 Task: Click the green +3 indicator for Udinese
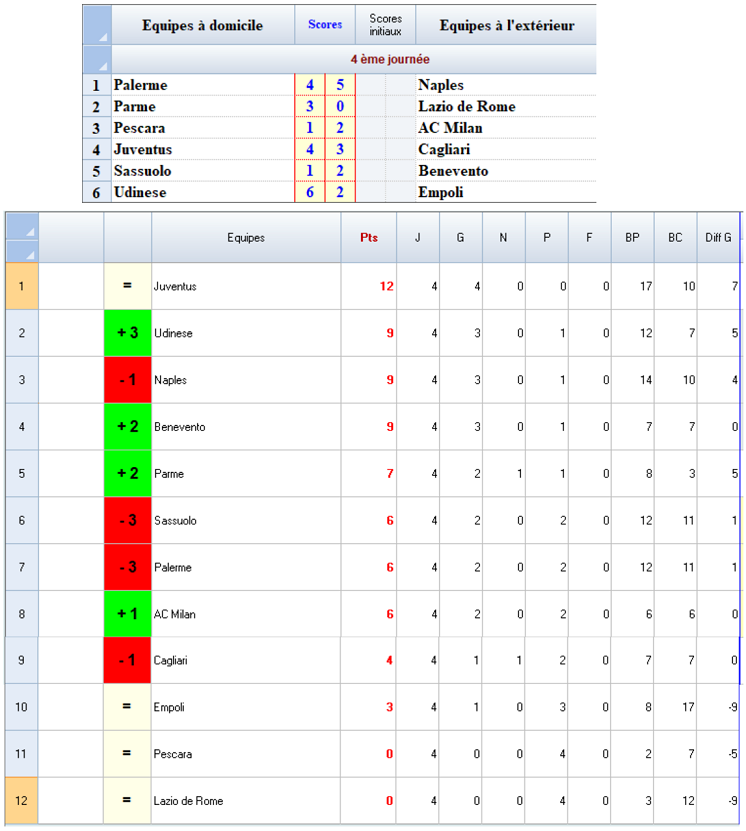[127, 333]
